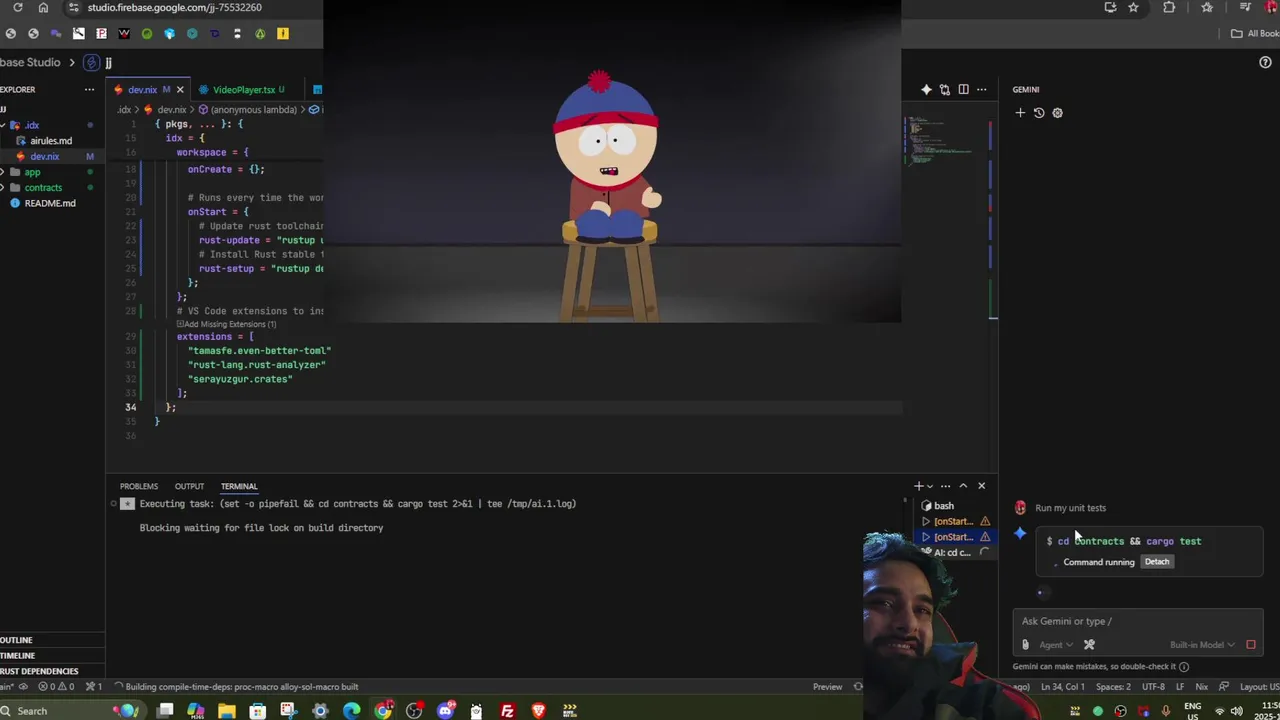1280x720 pixels.
Task: Open Explorer more actions ellipsis
Action: coord(91,89)
